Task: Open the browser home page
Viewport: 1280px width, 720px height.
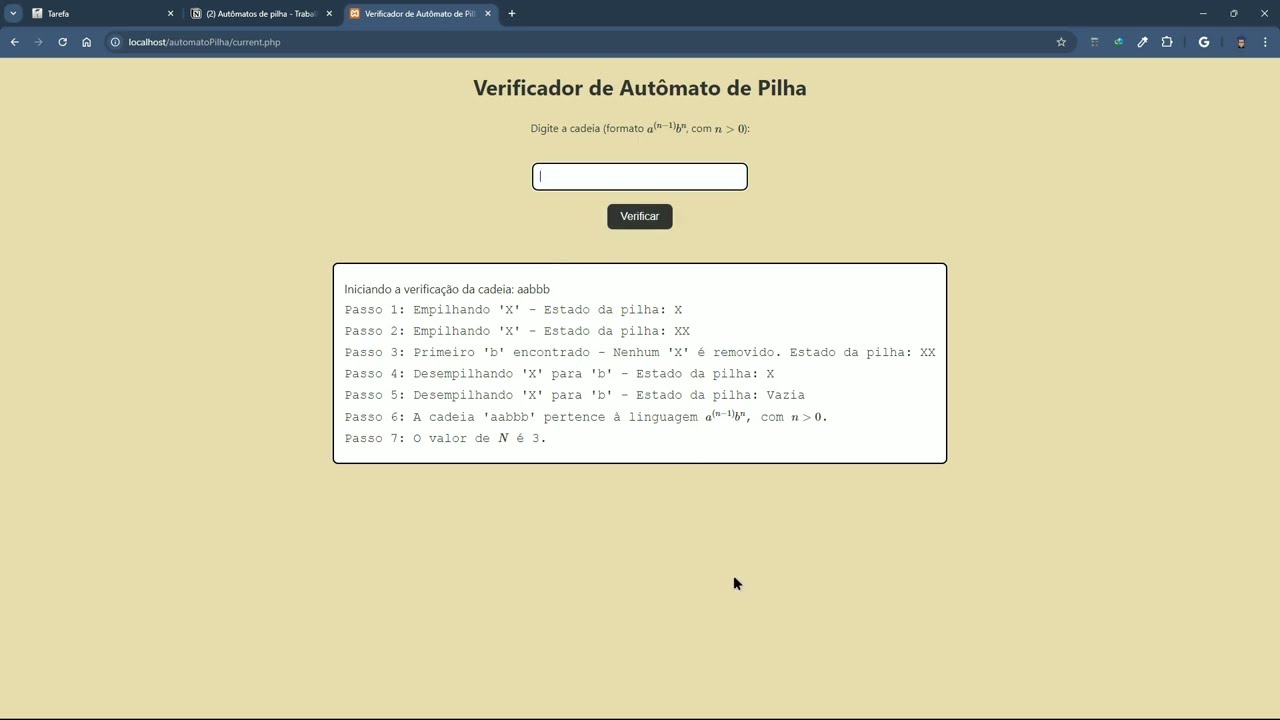Action: (x=87, y=42)
